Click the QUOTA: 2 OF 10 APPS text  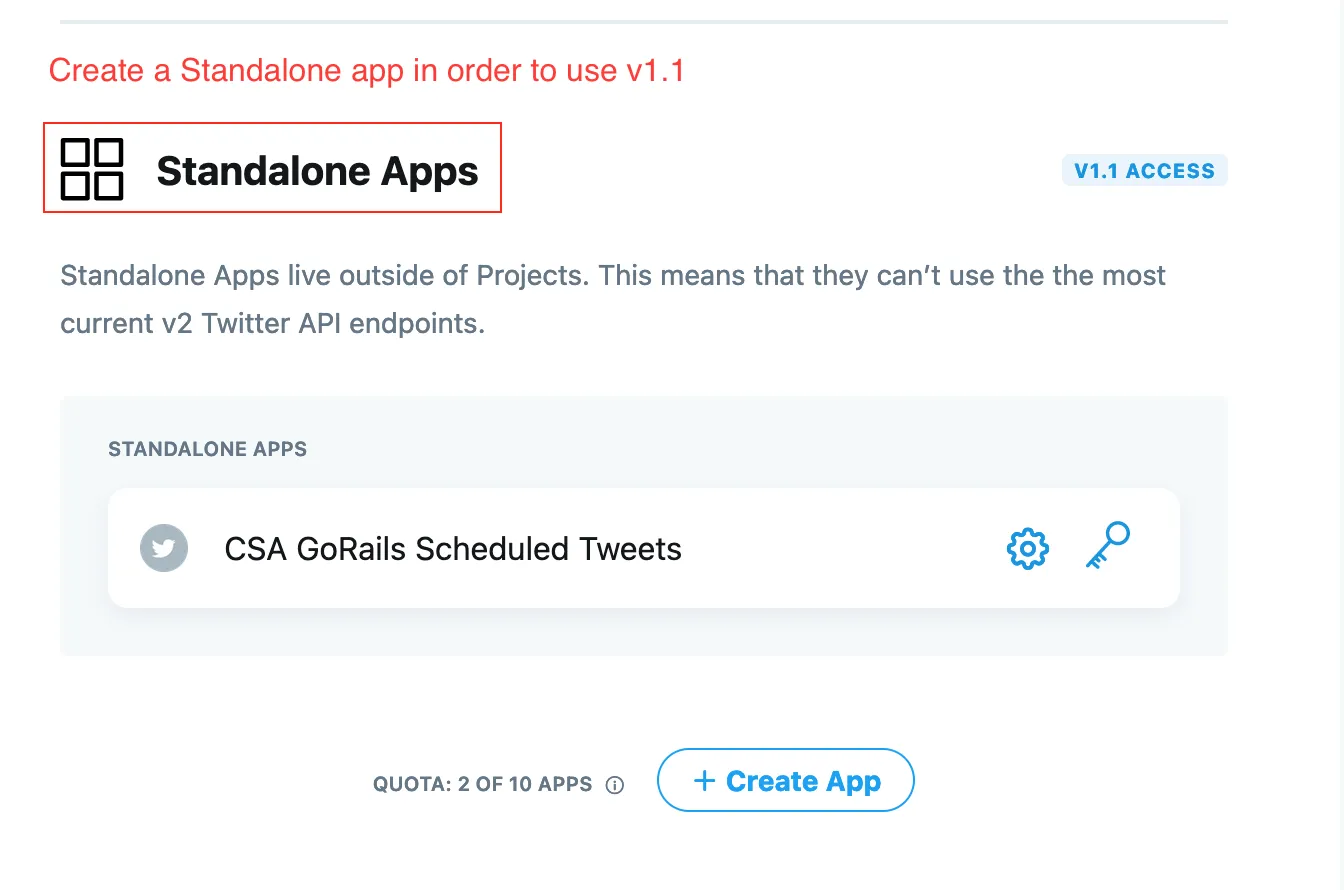point(482,784)
